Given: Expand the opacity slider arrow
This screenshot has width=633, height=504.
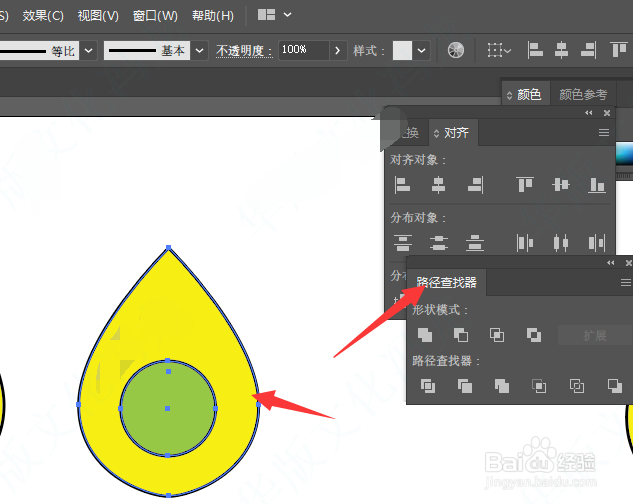Looking at the screenshot, I should (338, 50).
